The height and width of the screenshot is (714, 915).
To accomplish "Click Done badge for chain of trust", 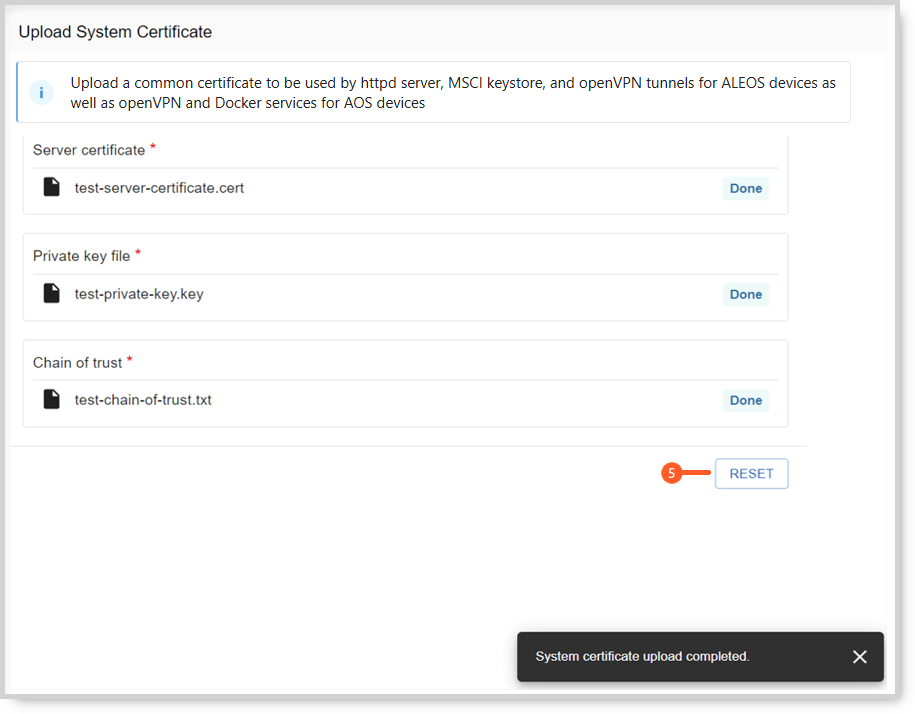I will 745,401.
